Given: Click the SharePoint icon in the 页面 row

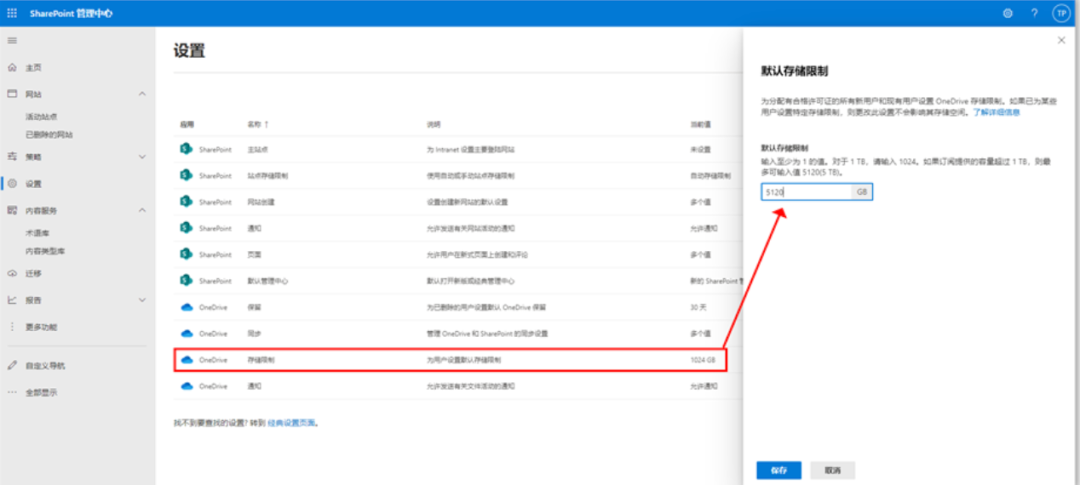Looking at the screenshot, I should point(185,254).
